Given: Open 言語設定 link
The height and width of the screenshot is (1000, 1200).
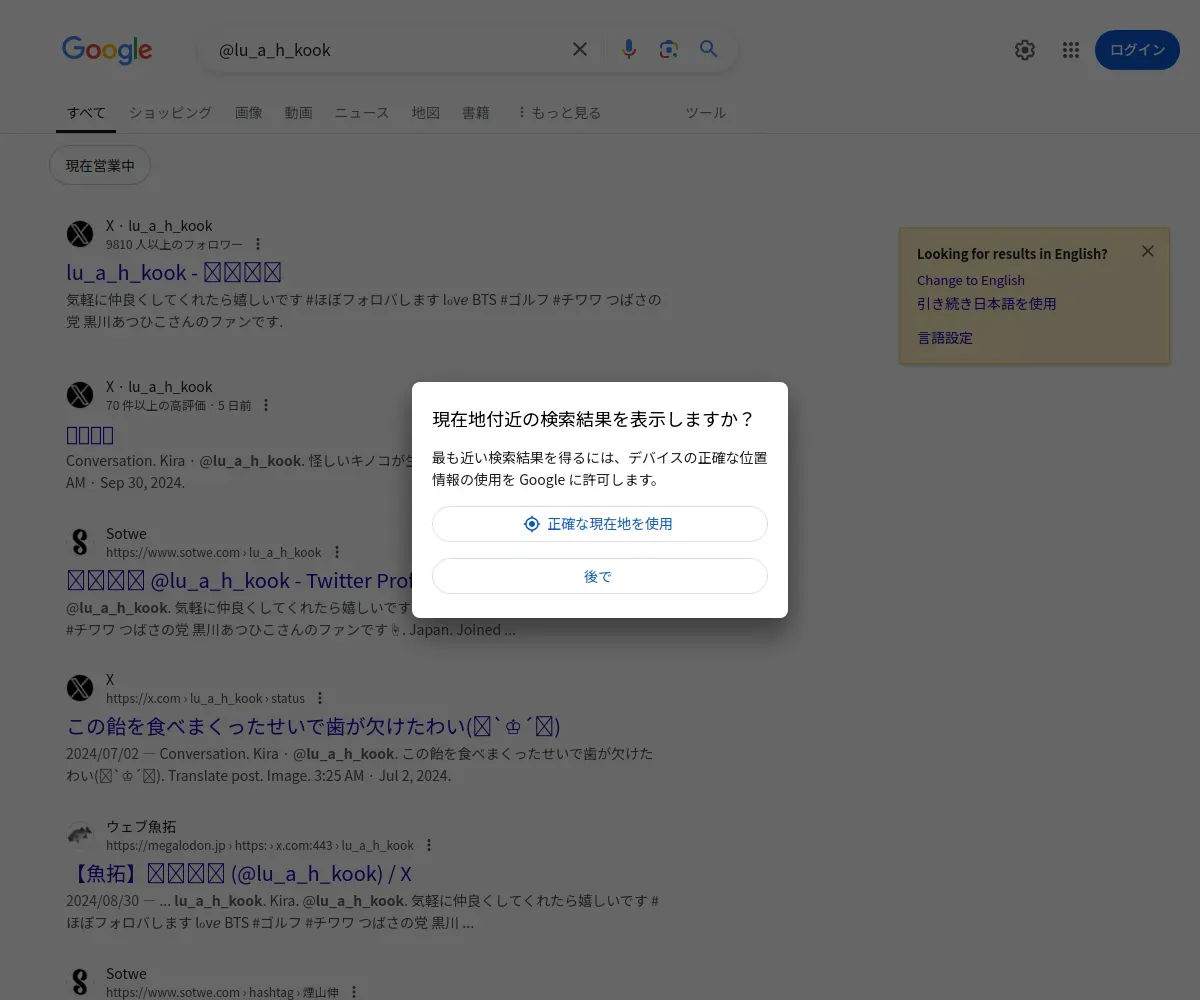Looking at the screenshot, I should (945, 338).
